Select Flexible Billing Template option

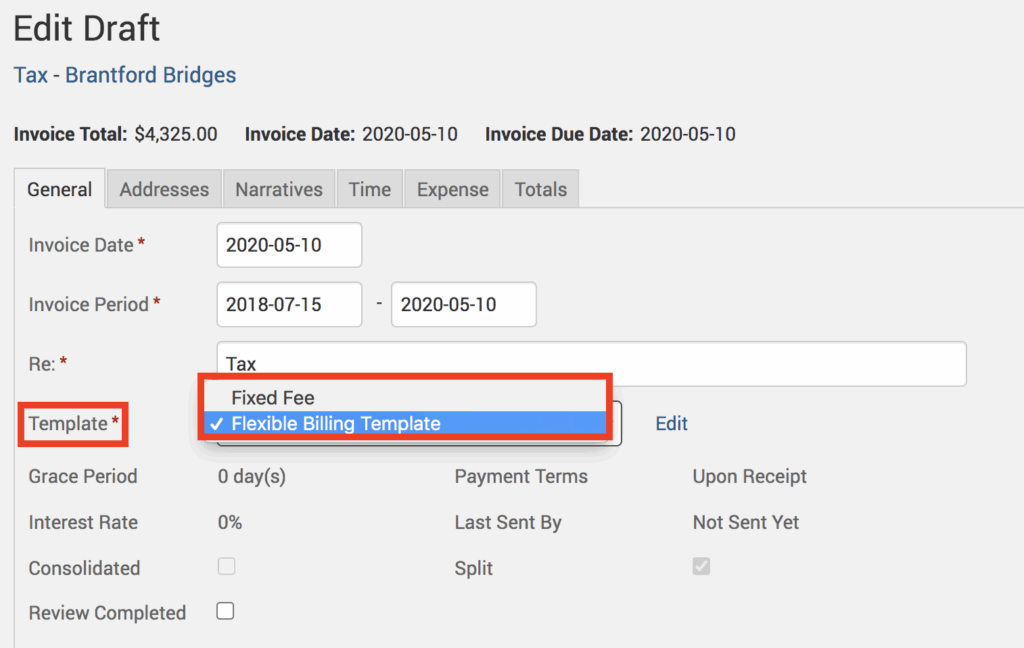click(336, 424)
